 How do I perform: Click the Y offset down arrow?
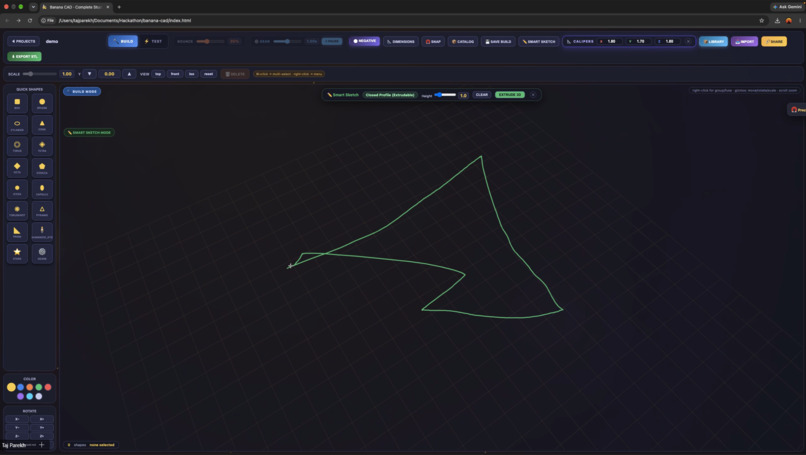coord(89,74)
